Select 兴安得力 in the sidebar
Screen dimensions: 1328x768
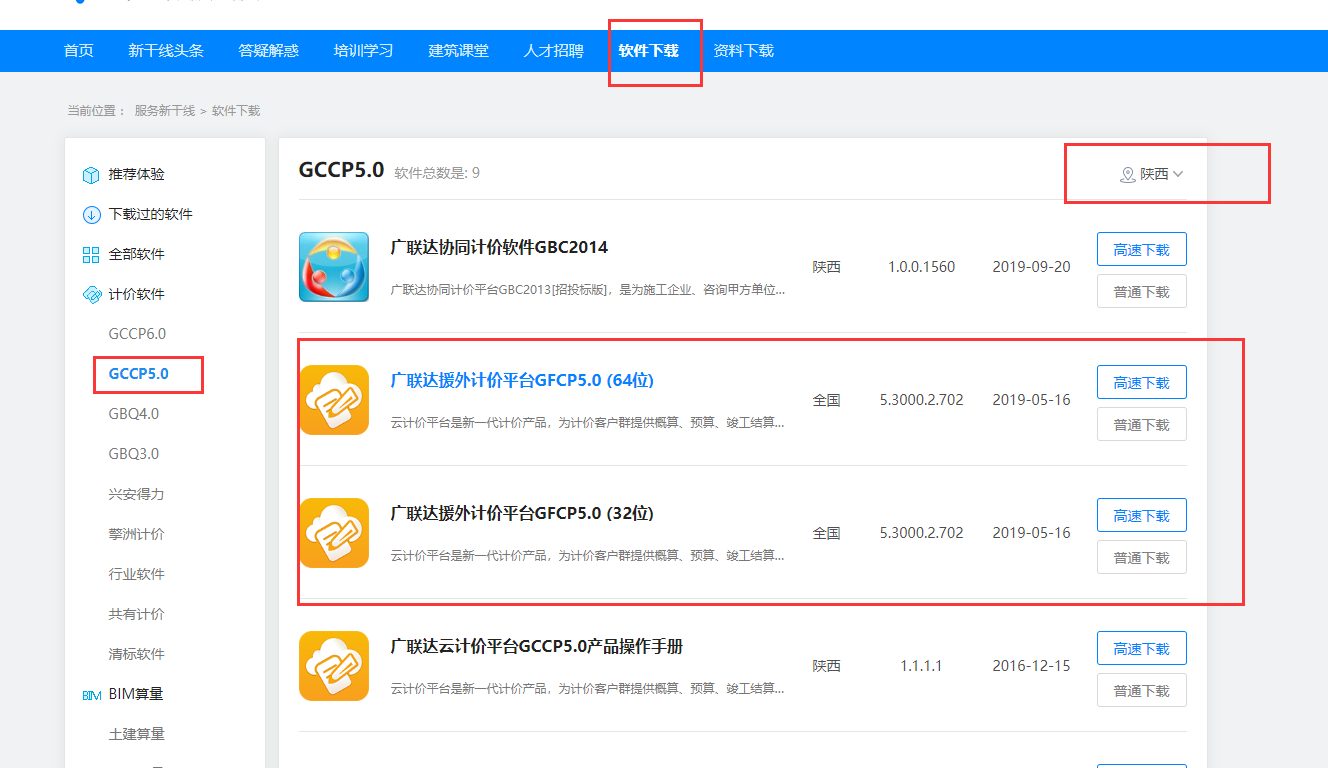pyautogui.click(x=137, y=494)
